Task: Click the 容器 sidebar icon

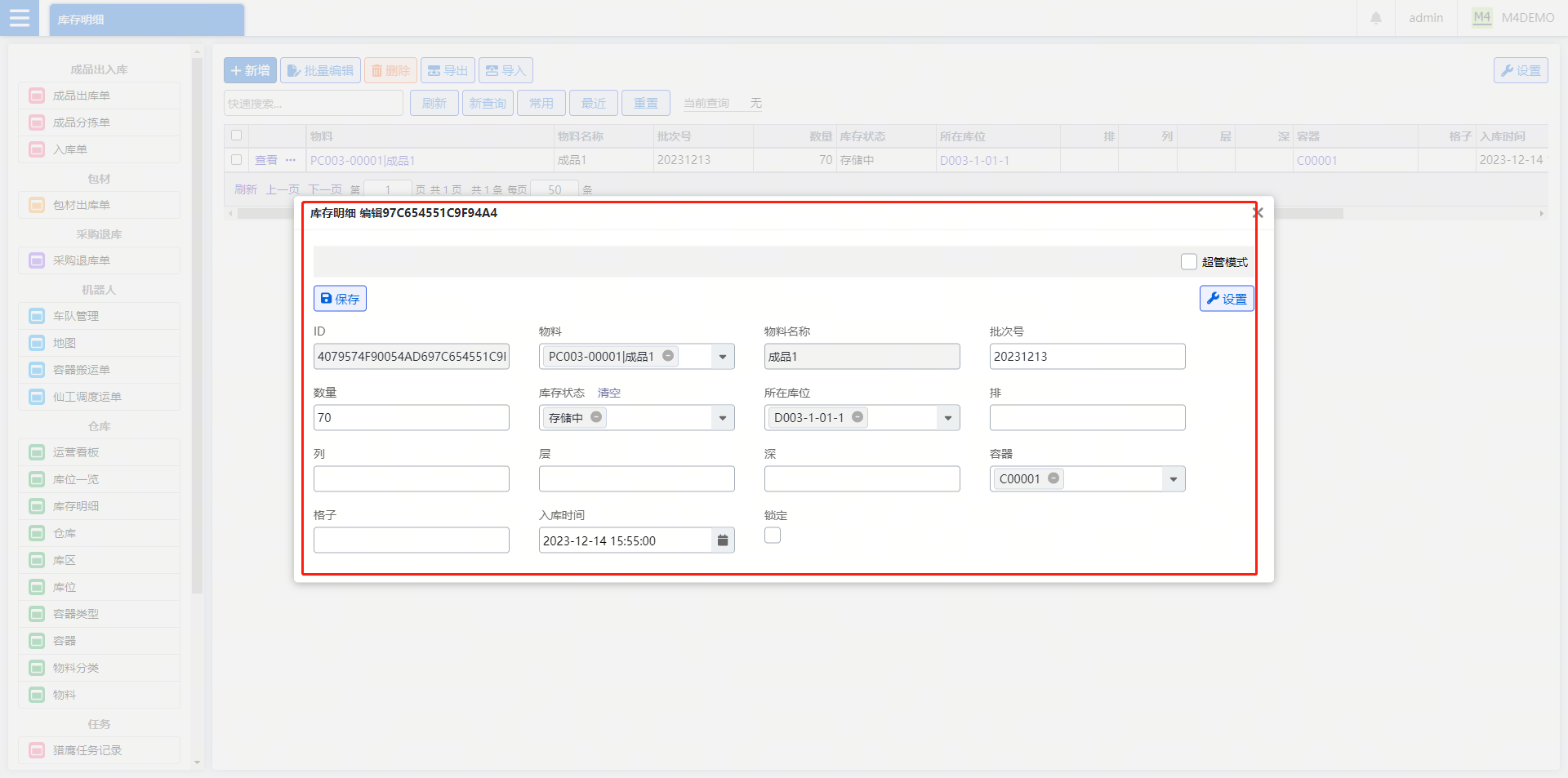Action: tap(37, 641)
